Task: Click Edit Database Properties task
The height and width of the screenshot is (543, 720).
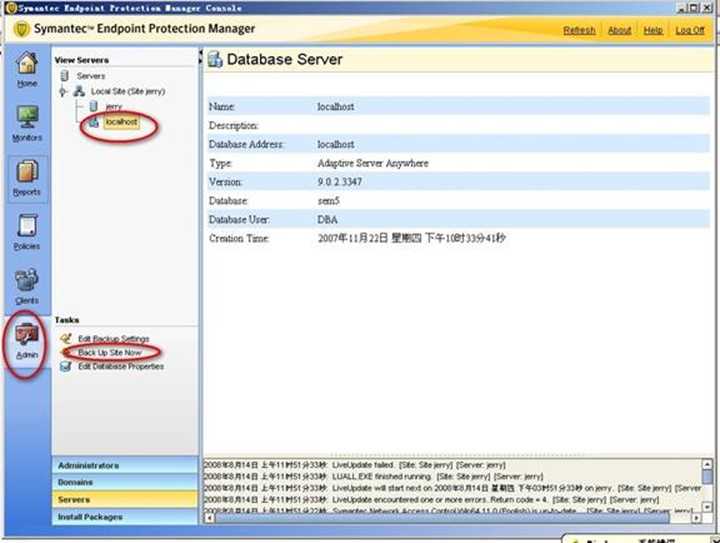Action: coord(121,366)
